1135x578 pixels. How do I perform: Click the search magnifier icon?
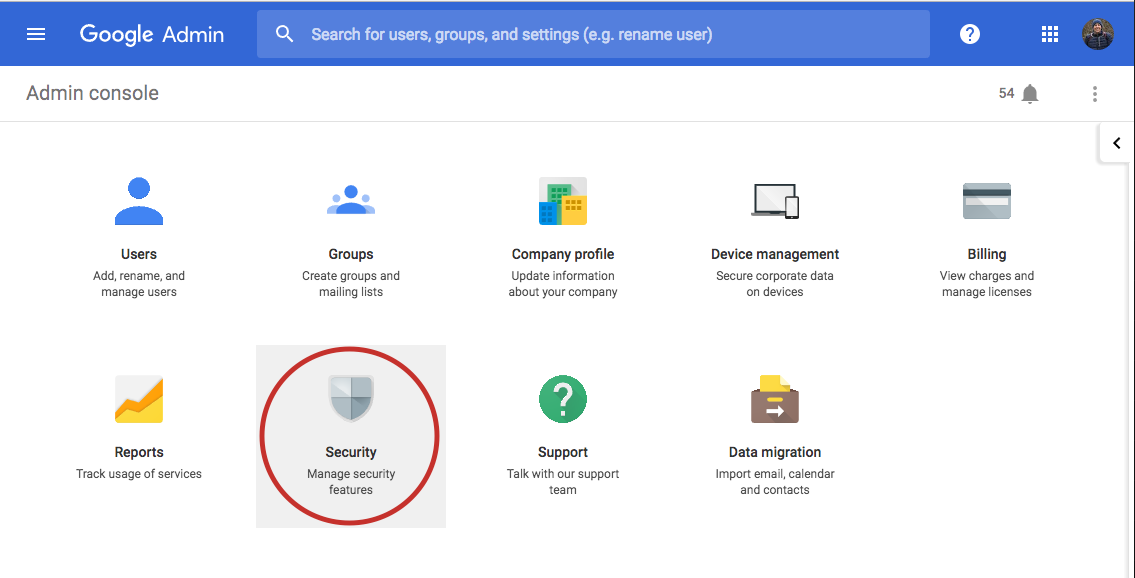[285, 34]
